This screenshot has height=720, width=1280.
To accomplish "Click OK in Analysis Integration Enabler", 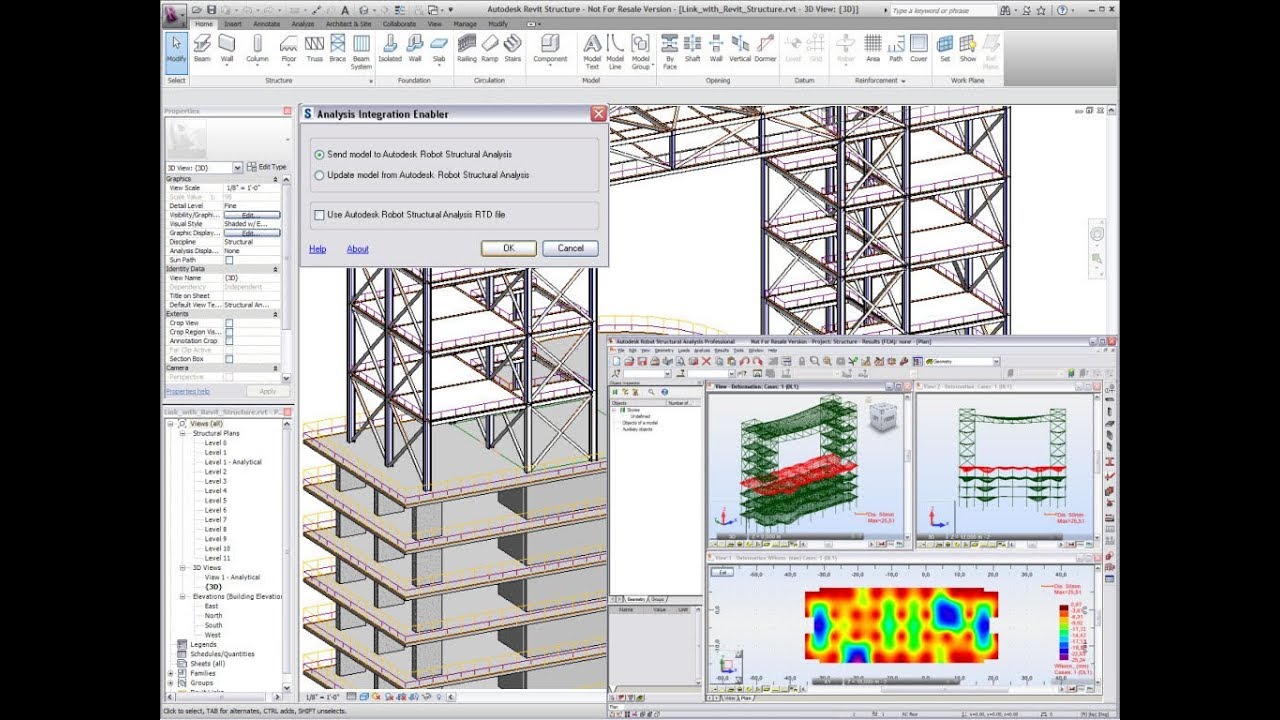I will (508, 248).
